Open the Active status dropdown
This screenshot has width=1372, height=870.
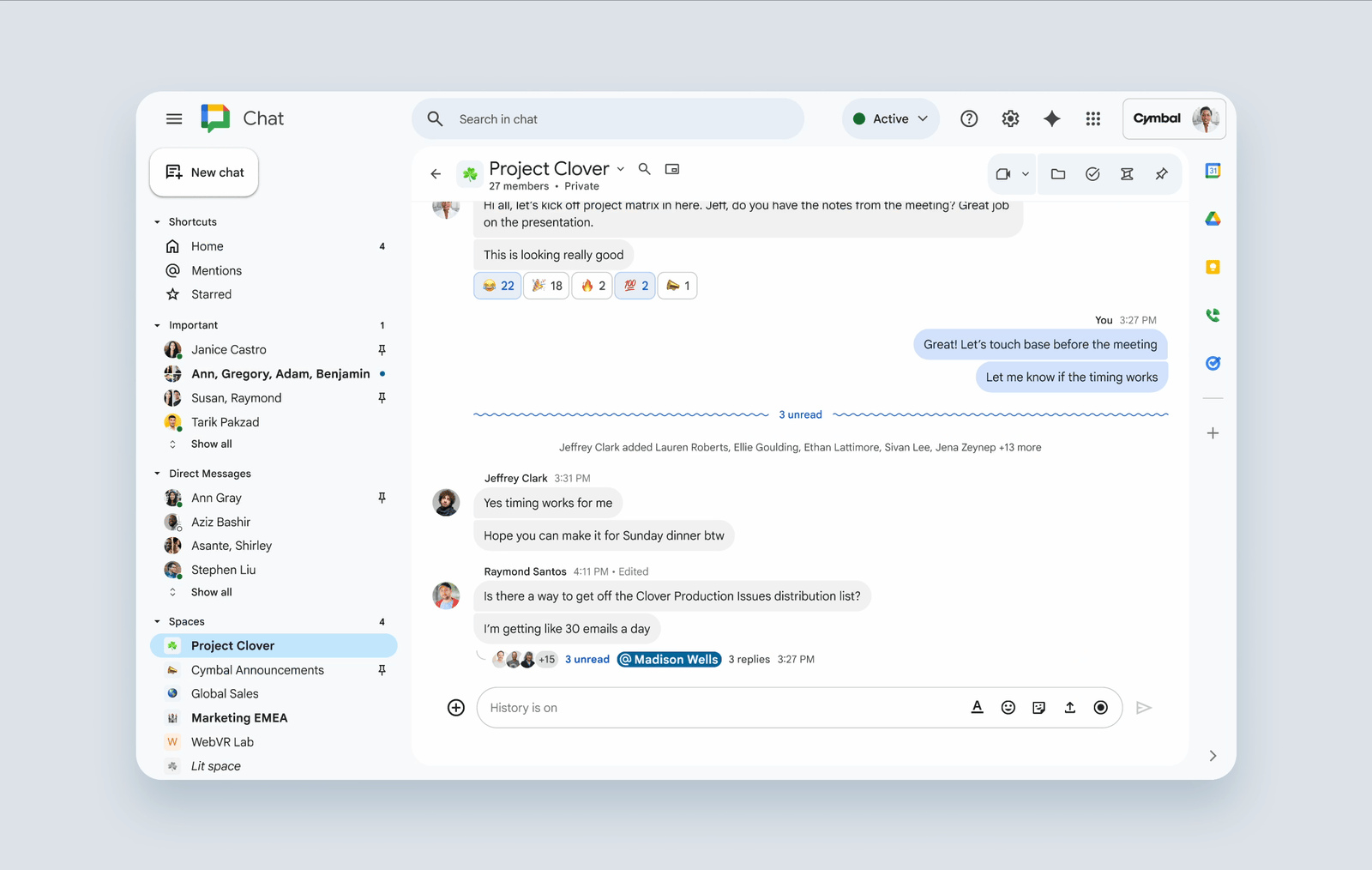pos(891,119)
